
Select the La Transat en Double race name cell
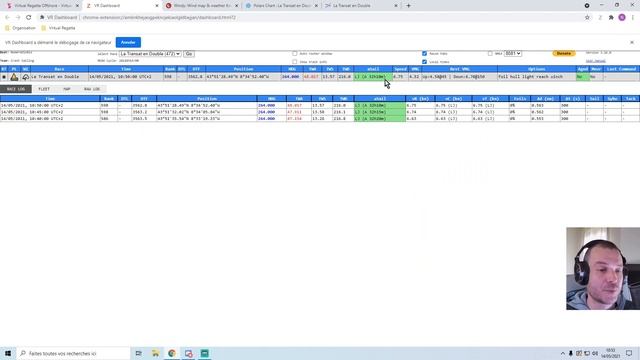pos(59,77)
